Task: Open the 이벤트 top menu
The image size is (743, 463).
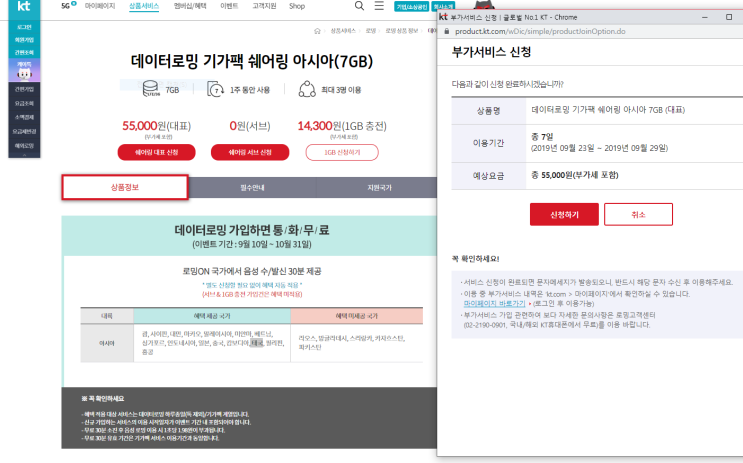Action: point(229,6)
